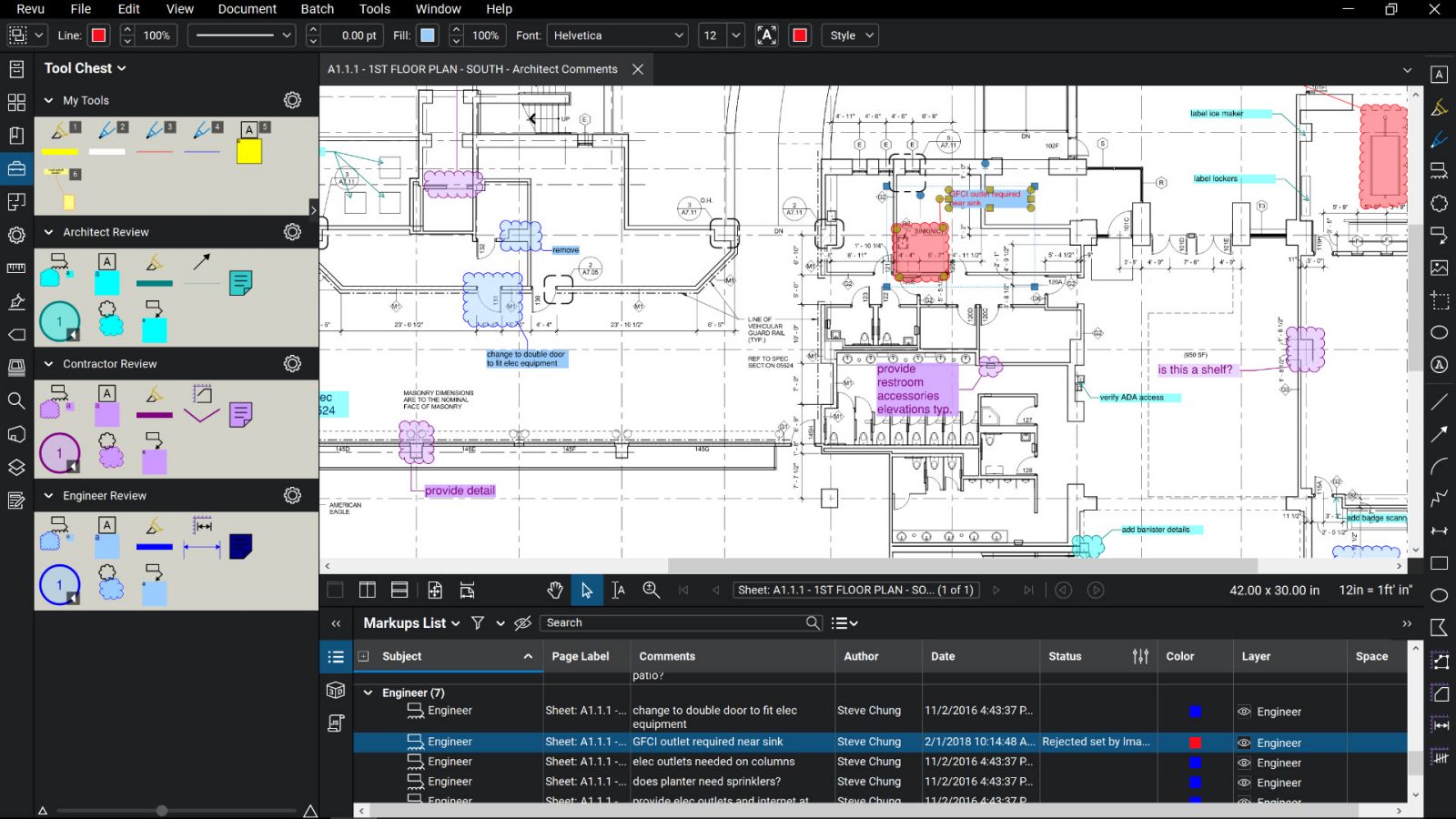Collapse the Engineer (7) group in Markups List
The image size is (1456, 819).
(x=369, y=693)
